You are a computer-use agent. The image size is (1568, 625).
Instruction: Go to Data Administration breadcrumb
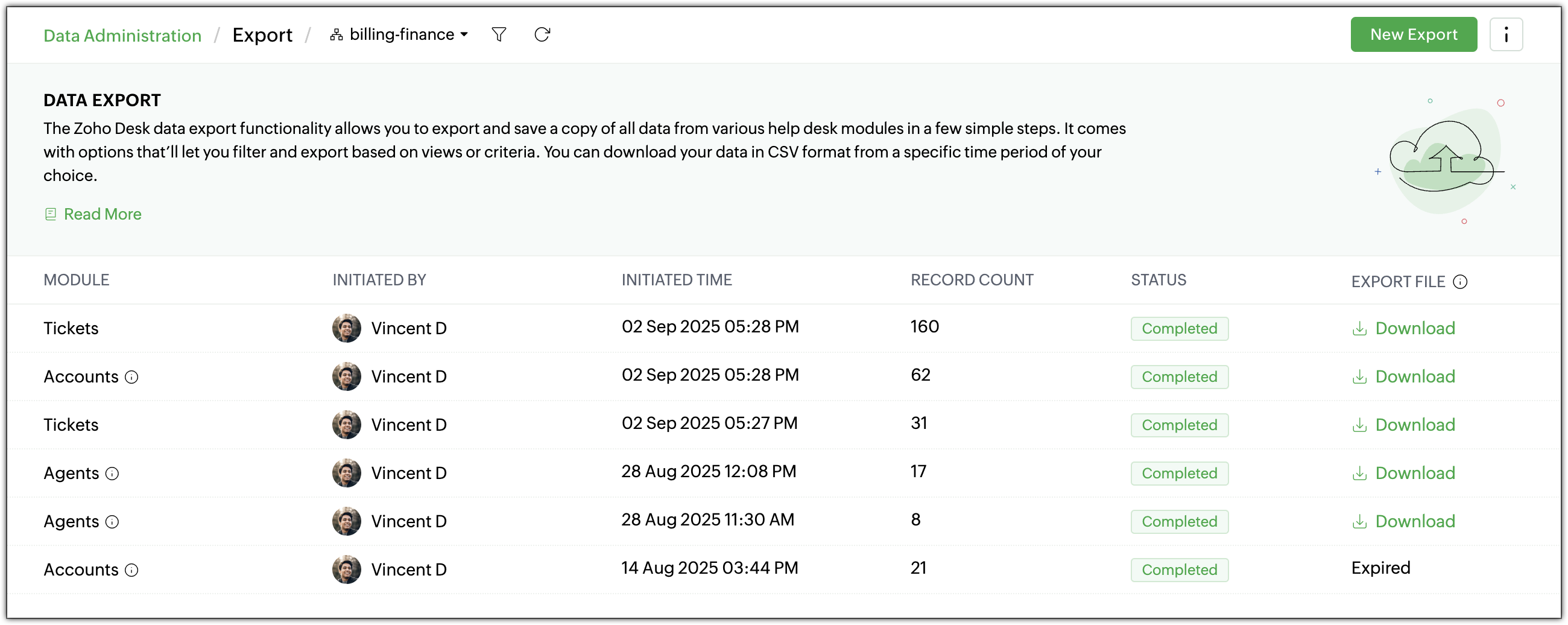click(122, 36)
